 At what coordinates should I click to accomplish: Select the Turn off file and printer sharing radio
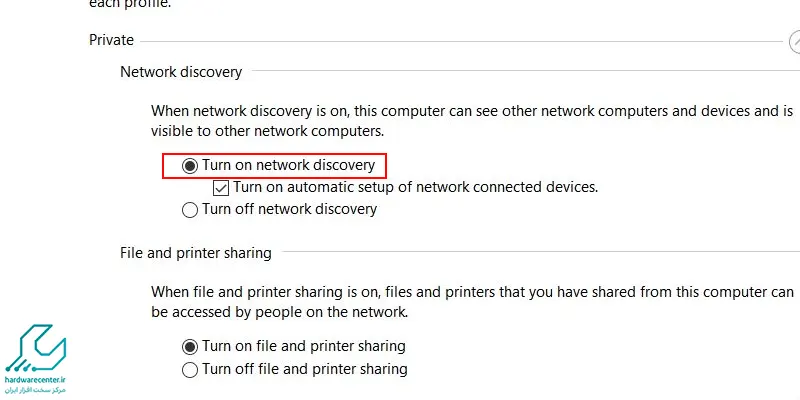pos(190,369)
